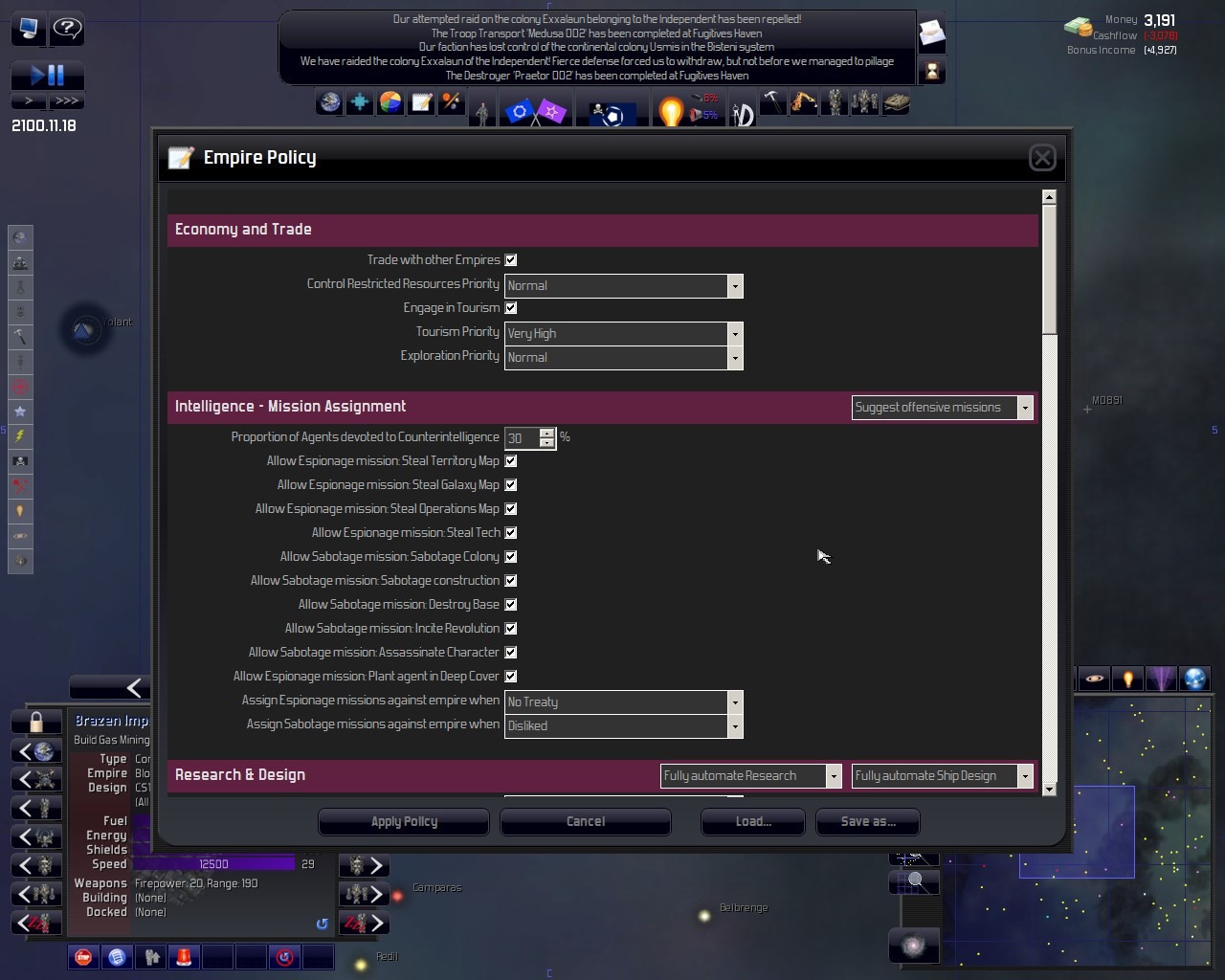
Task: Click the Counterintelligence percentage field
Action: pos(522,438)
